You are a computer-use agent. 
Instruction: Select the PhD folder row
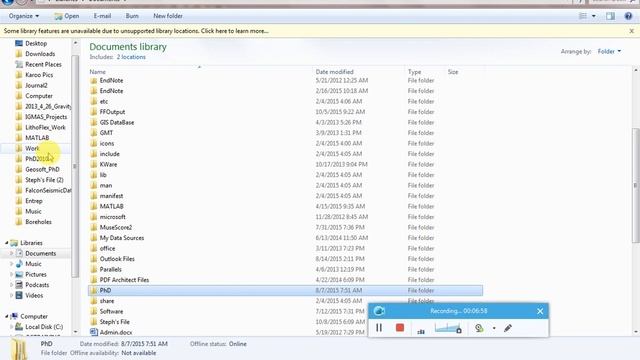point(285,291)
